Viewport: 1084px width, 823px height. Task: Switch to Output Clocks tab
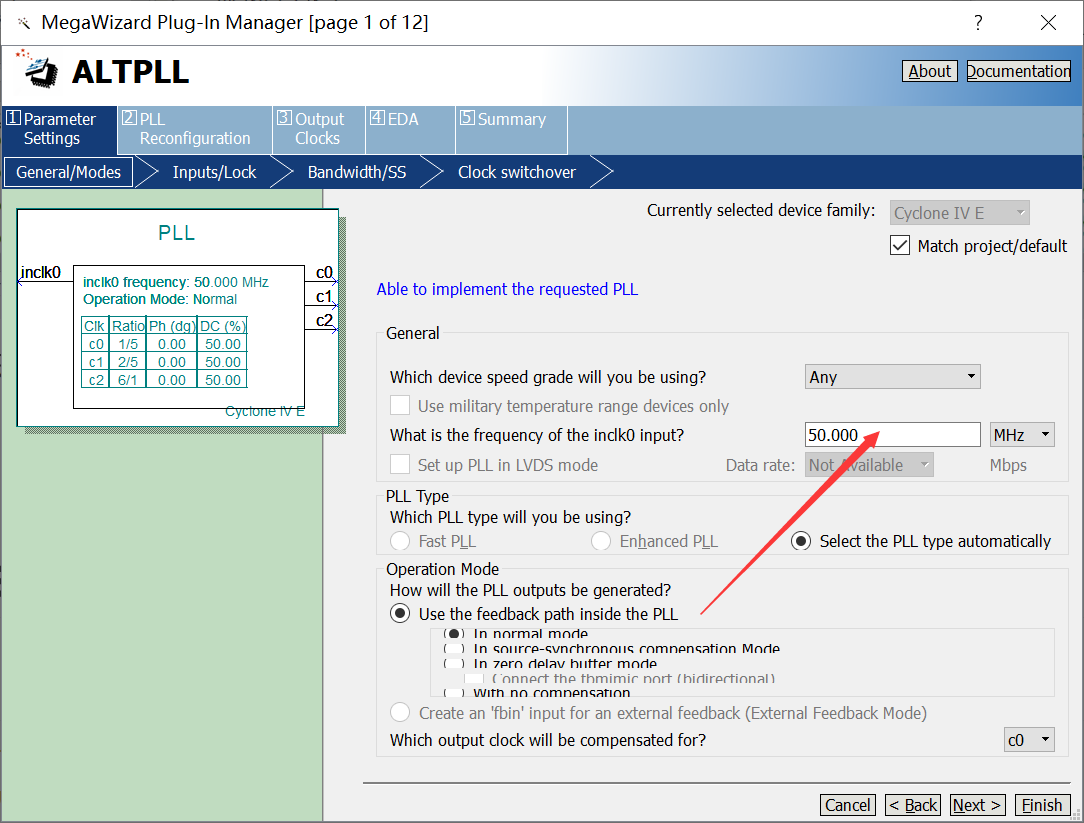[319, 129]
